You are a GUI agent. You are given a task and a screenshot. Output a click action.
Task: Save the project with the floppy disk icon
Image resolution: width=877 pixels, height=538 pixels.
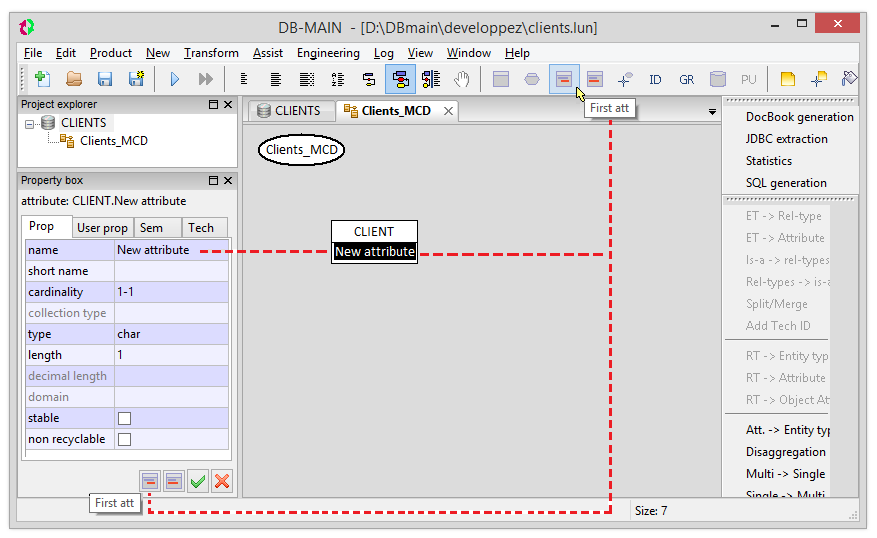[x=105, y=79]
